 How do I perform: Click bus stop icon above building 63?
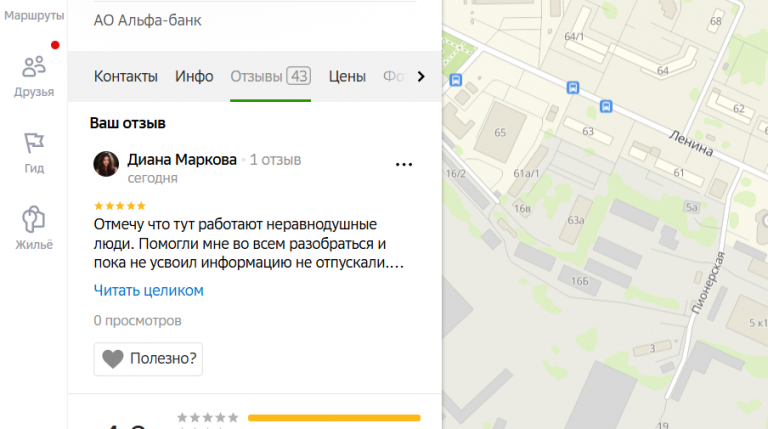[x=573, y=88]
